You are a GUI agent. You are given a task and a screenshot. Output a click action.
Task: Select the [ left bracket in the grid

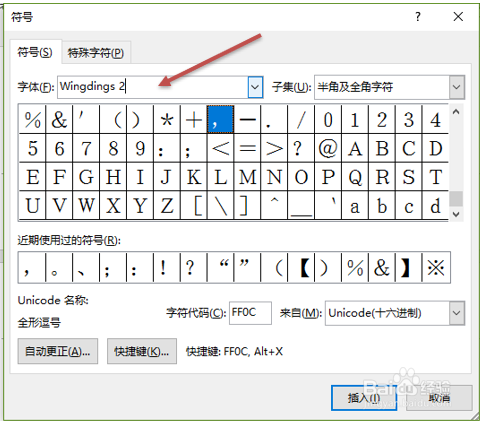194,205
